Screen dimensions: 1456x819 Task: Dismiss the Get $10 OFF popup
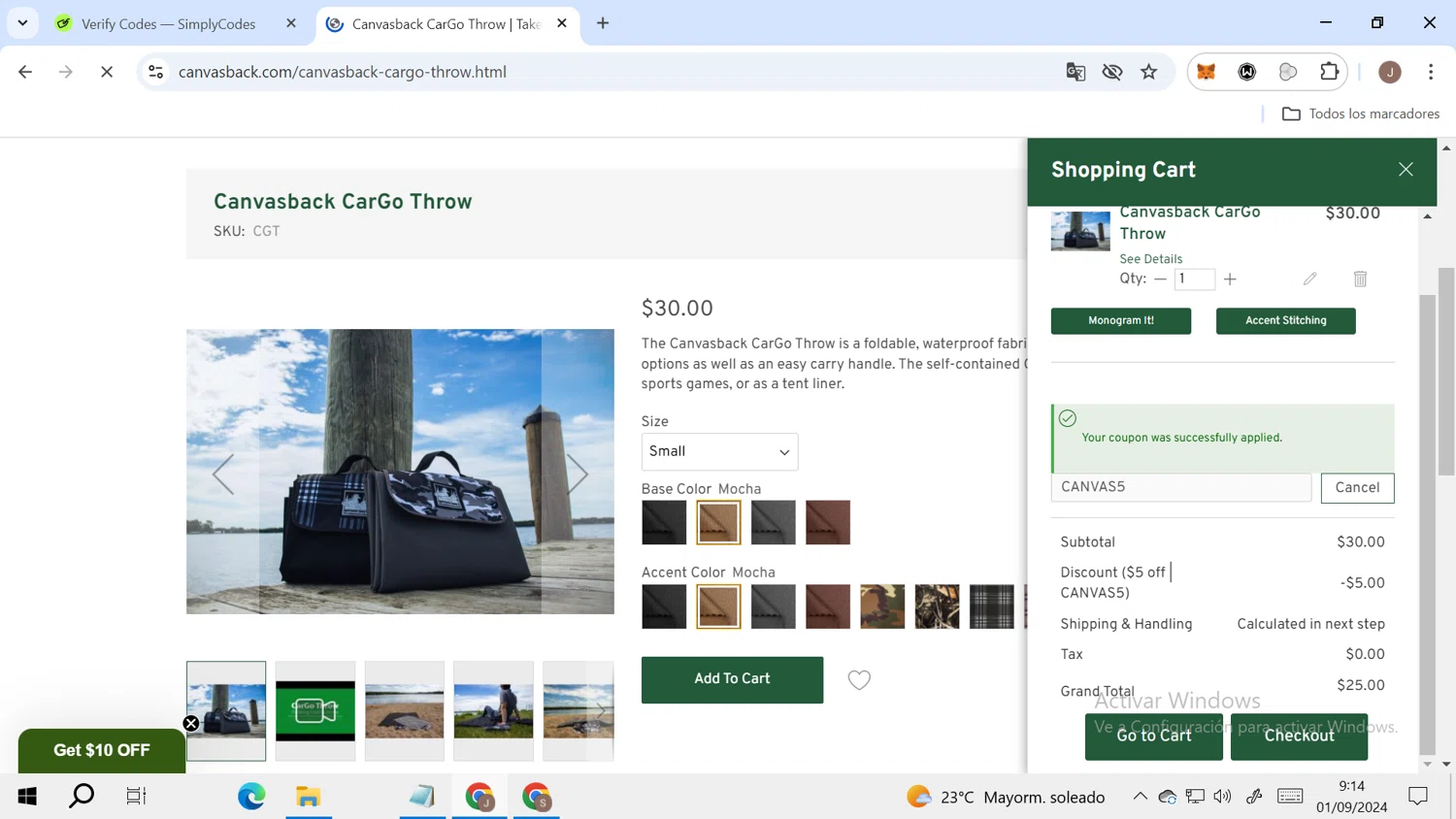tap(191, 723)
